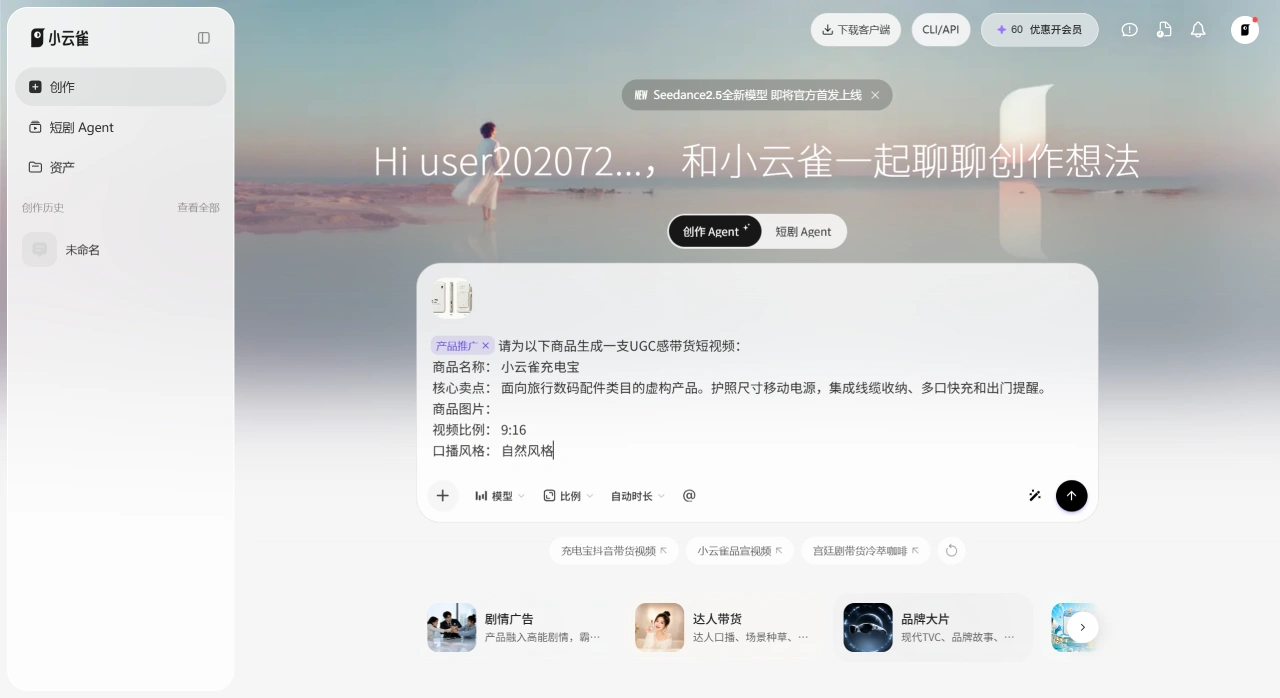1280x698 pixels.
Task: Open the 未命名 history entry
Action: 121,250
